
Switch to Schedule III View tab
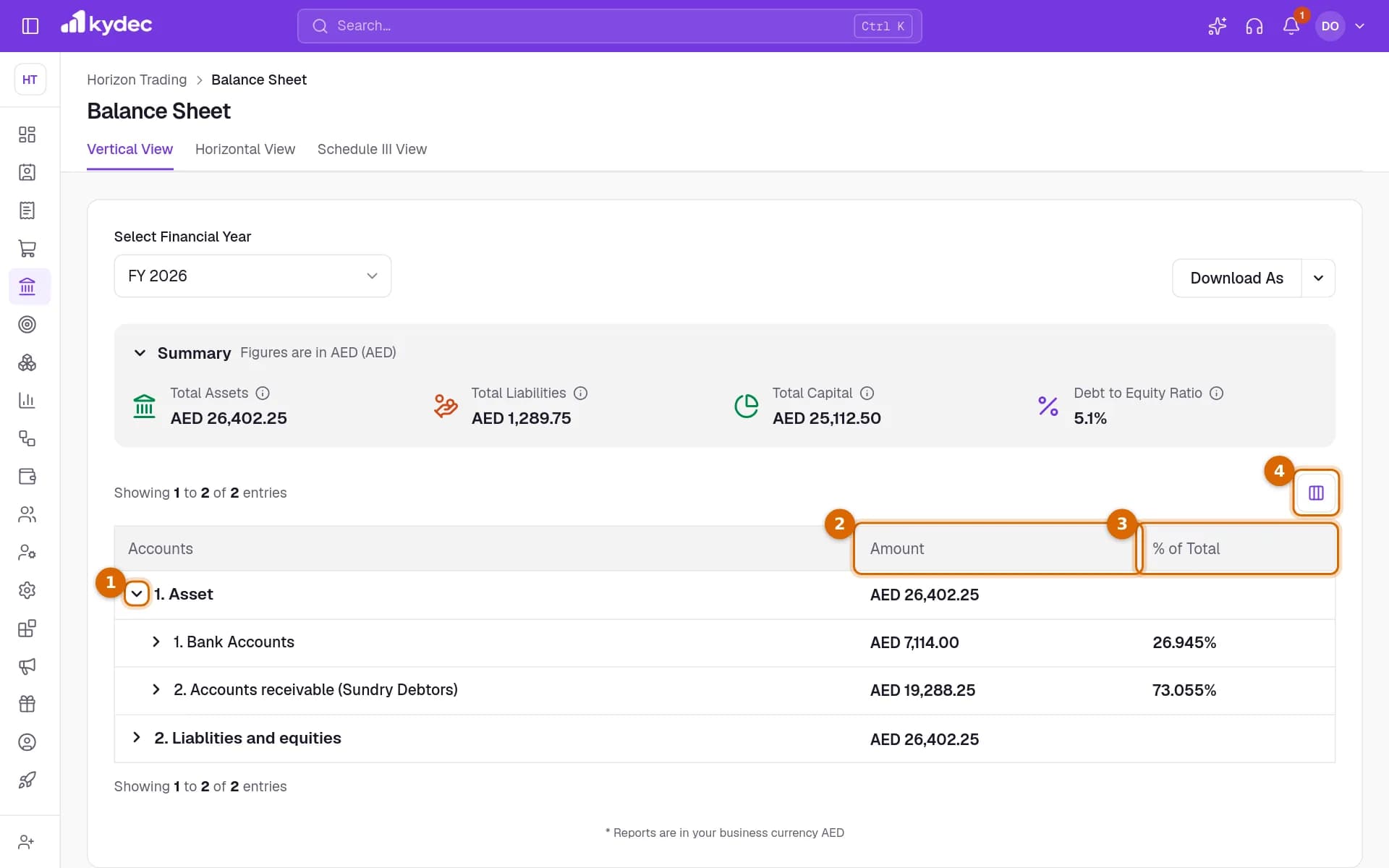coord(372,149)
